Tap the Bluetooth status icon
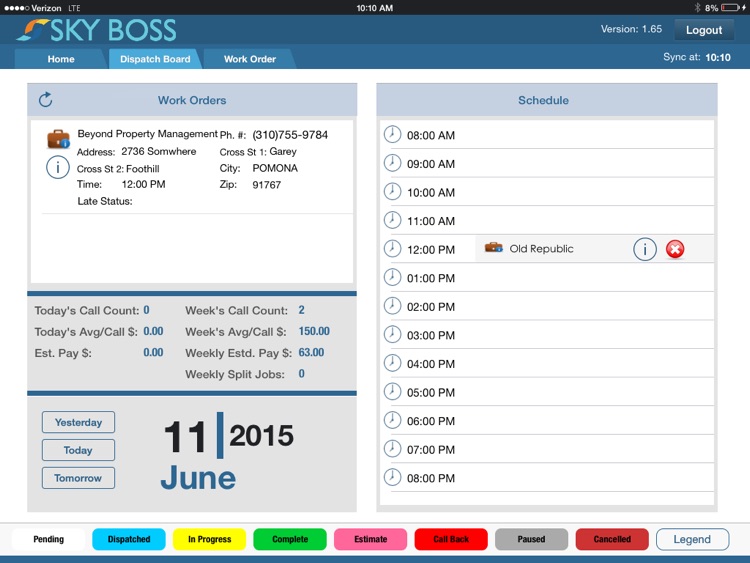750x563 pixels. [697, 8]
